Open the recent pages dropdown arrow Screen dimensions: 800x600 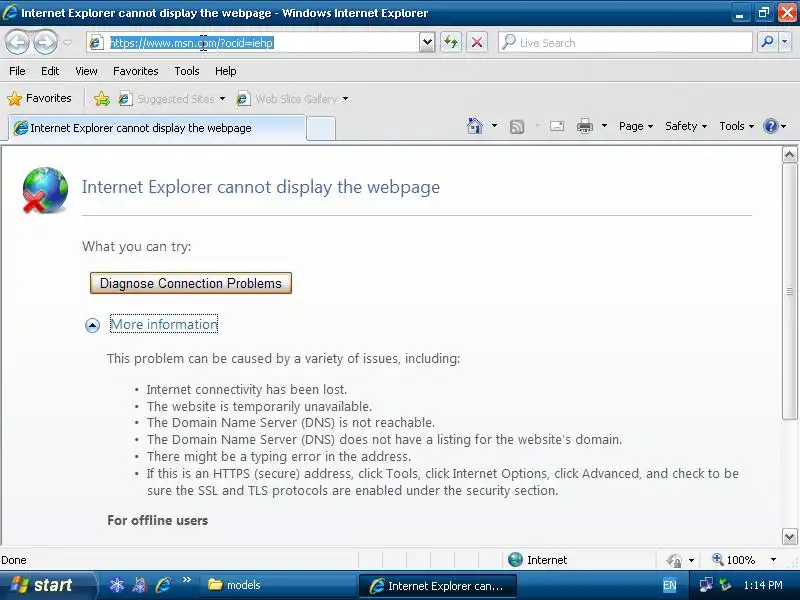tap(68, 43)
